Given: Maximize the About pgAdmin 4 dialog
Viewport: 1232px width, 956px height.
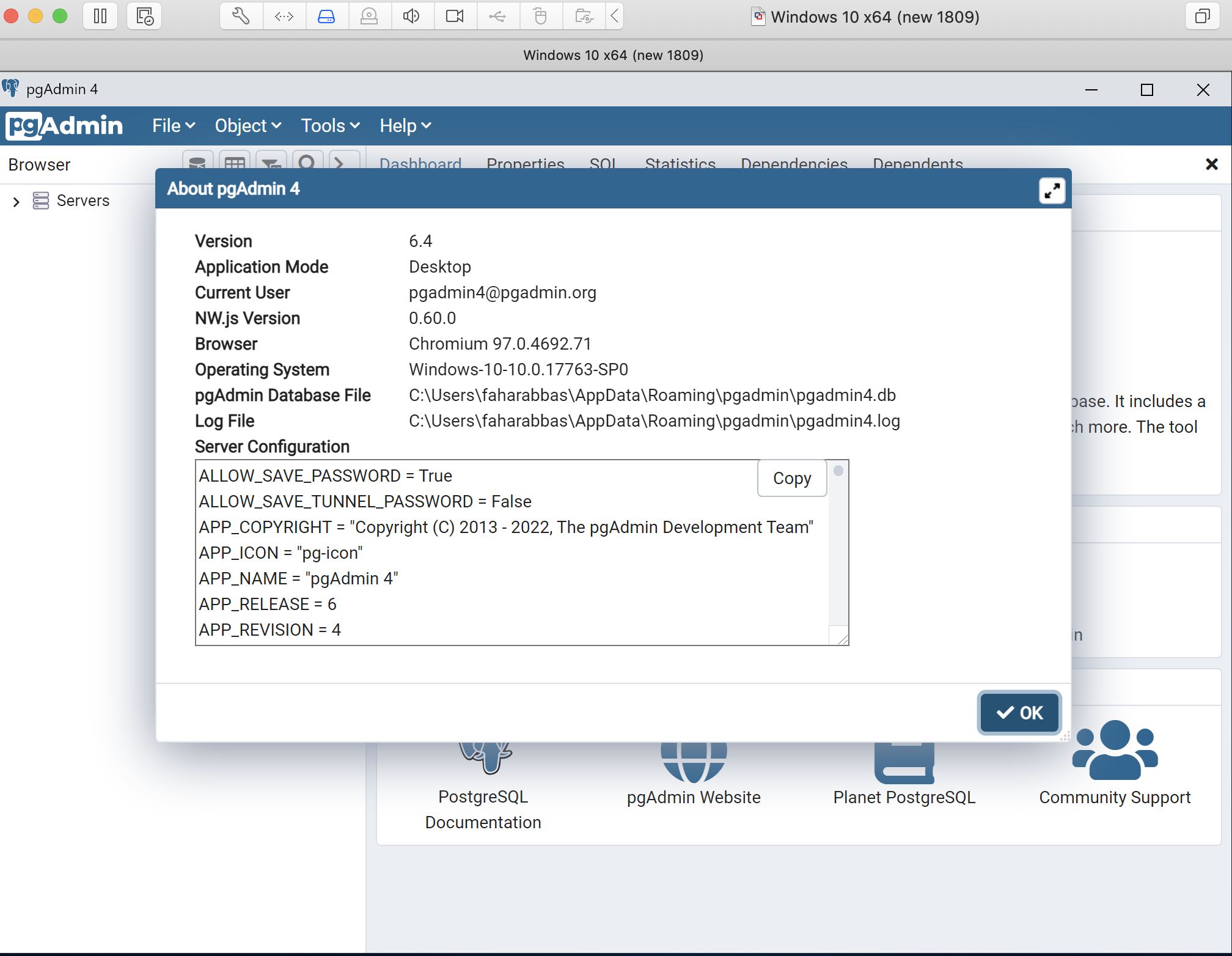Looking at the screenshot, I should pos(1051,191).
